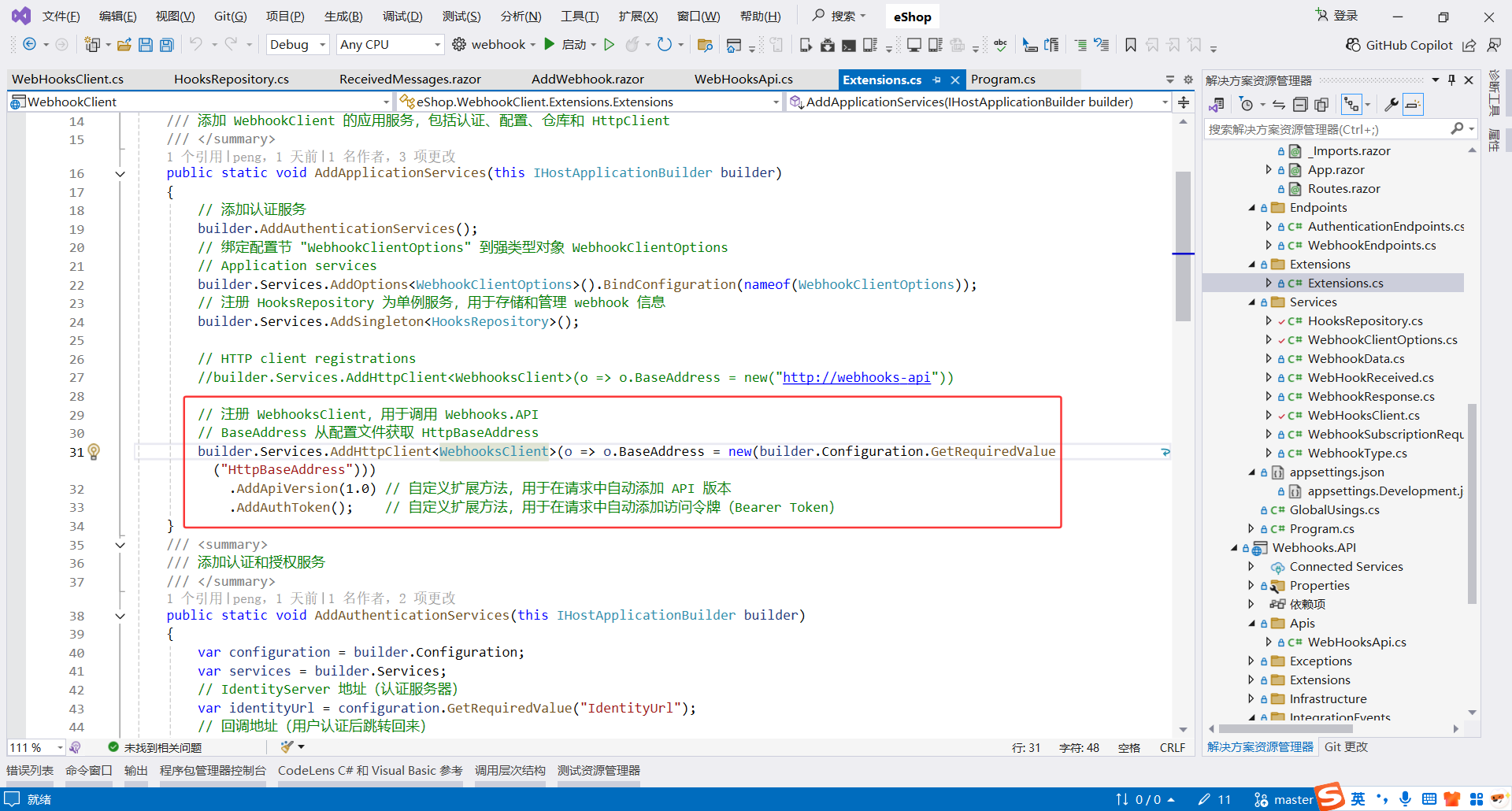1512x811 pixels.
Task: Follow the http://webhooks-api link in the code
Action: 857,378
